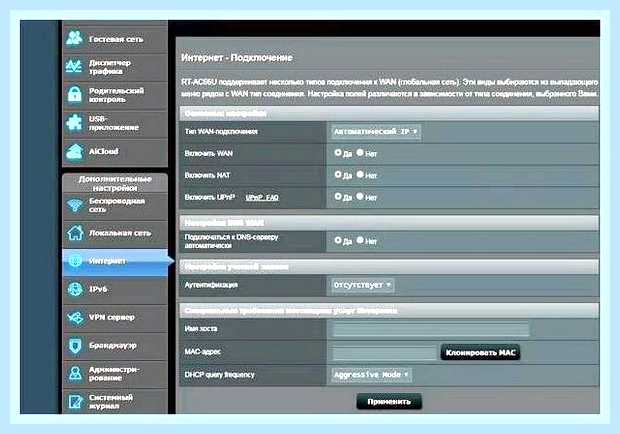Image resolution: width=620 pixels, height=434 pixels.
Task: Select 'Нет' for automatic DNS-server connection
Action: click(x=360, y=240)
